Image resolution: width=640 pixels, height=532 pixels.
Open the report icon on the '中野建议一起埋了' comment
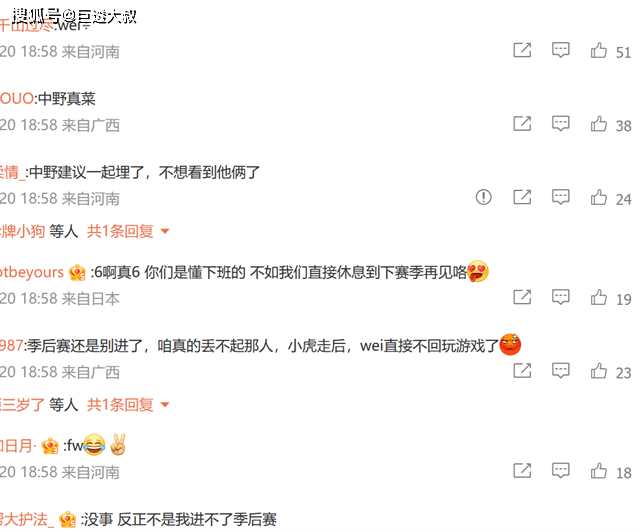coord(484,198)
